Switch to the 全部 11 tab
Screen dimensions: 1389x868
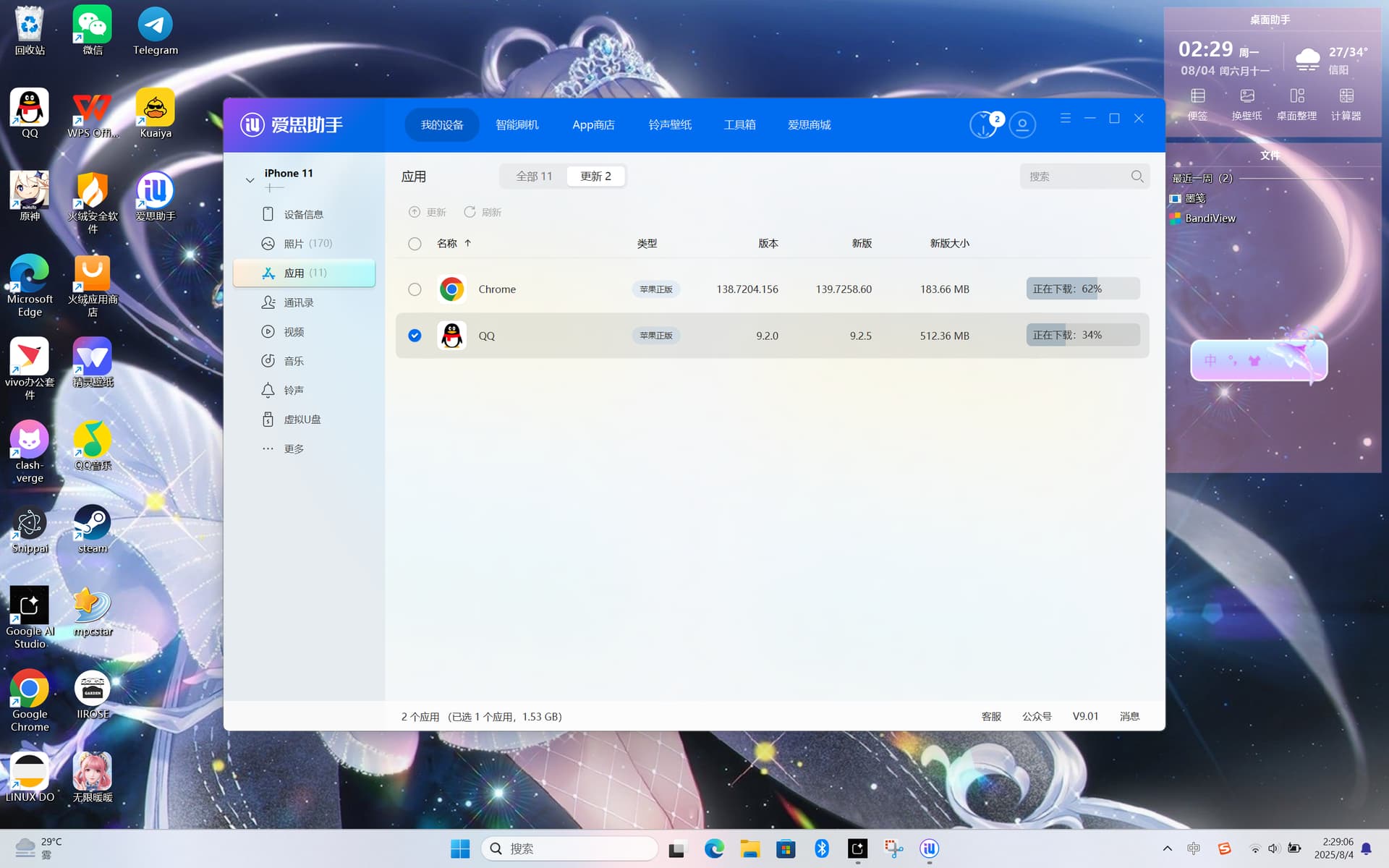[x=534, y=176]
